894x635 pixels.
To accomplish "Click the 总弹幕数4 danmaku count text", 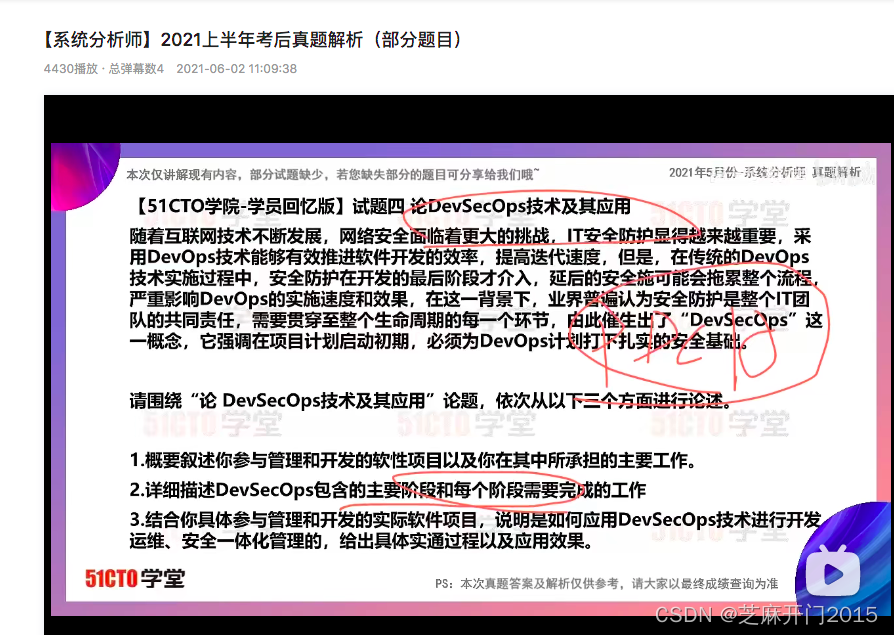I will tap(136, 69).
